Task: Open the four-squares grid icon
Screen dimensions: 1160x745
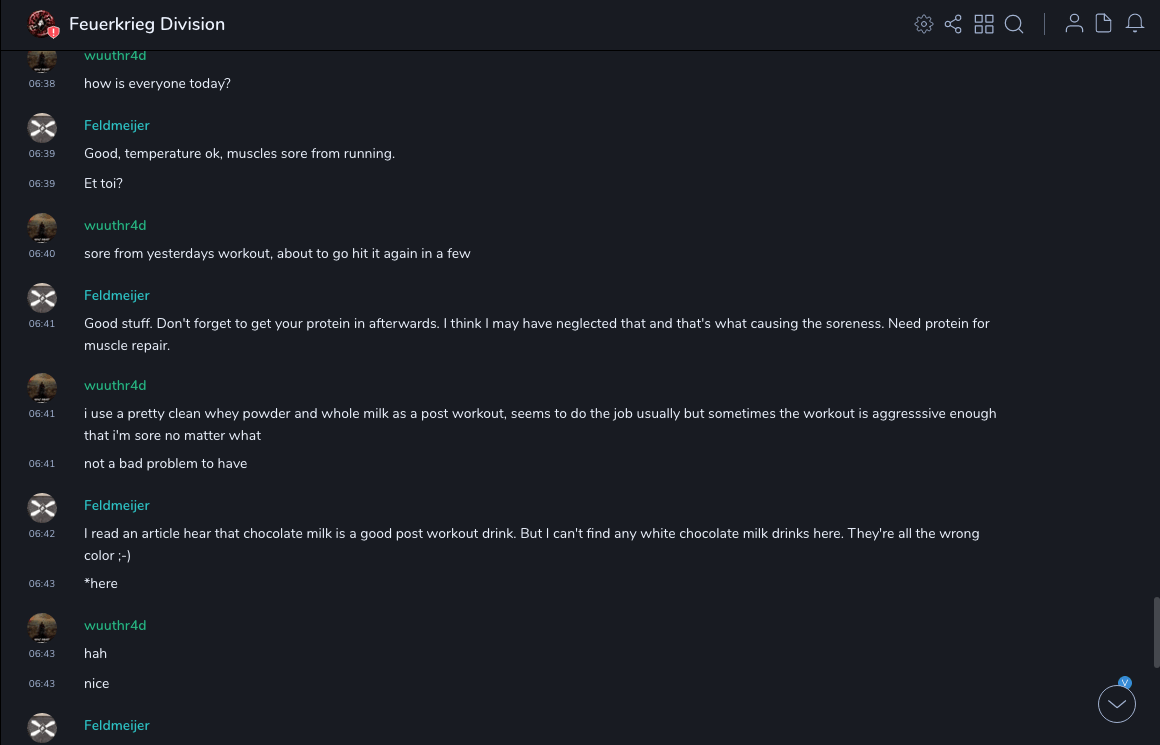Action: point(984,24)
